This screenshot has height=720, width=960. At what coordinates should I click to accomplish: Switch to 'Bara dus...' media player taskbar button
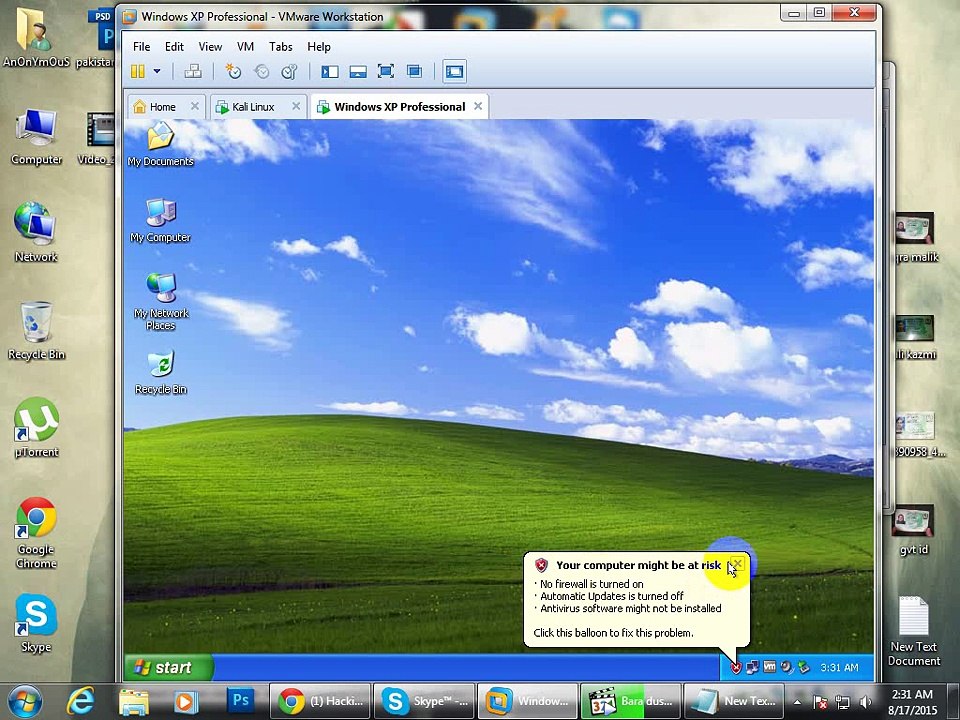(631, 701)
